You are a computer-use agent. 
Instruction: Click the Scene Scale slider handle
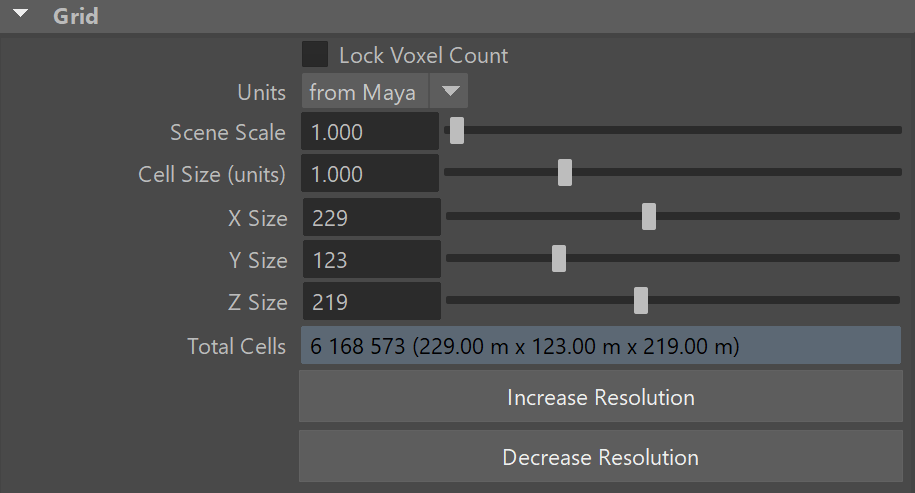point(457,131)
